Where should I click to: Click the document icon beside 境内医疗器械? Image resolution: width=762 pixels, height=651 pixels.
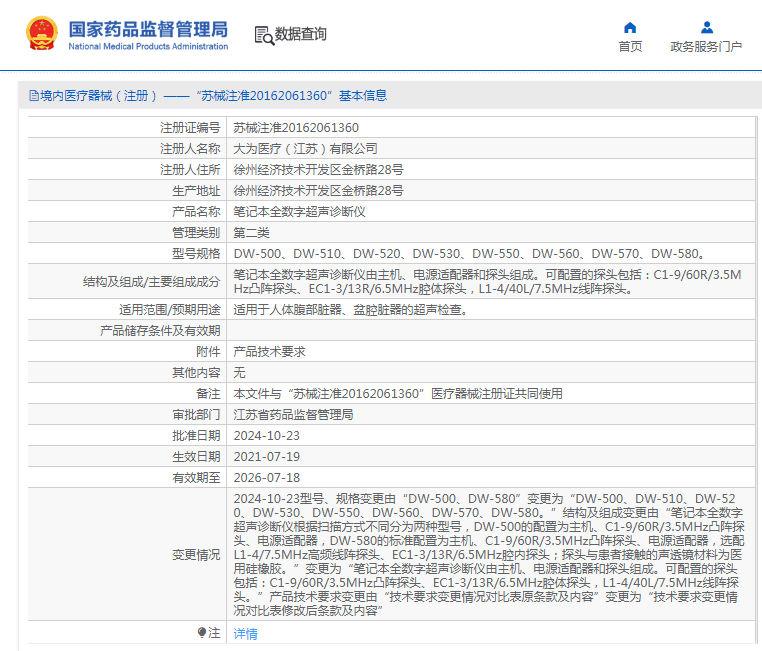33,96
